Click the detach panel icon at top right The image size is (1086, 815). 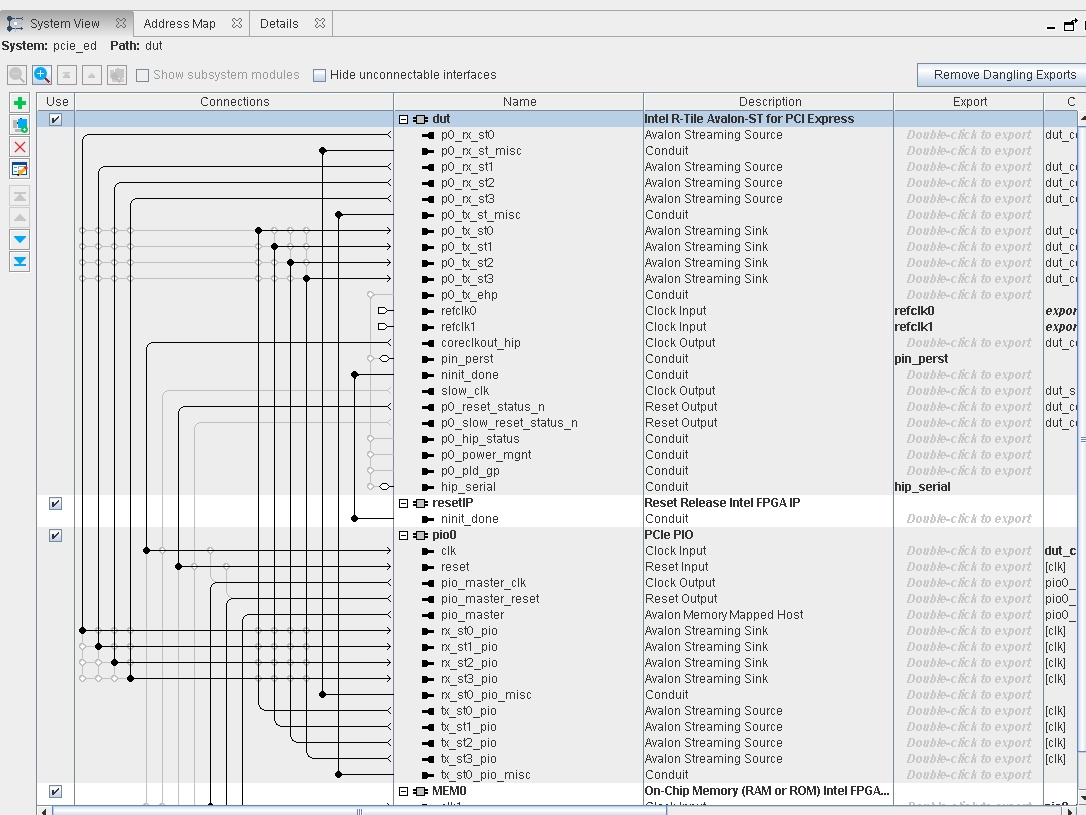pos(1069,26)
